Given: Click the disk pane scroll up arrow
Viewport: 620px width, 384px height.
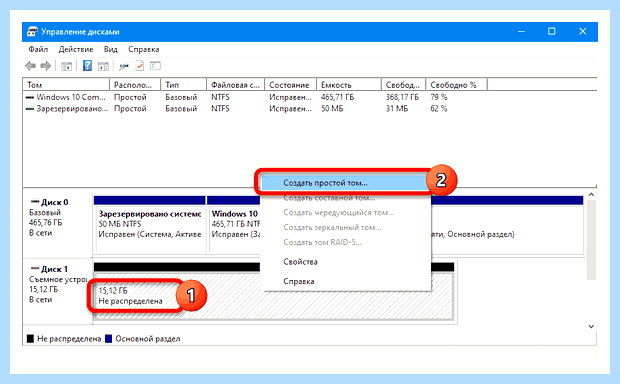Looking at the screenshot, I should pos(591,195).
